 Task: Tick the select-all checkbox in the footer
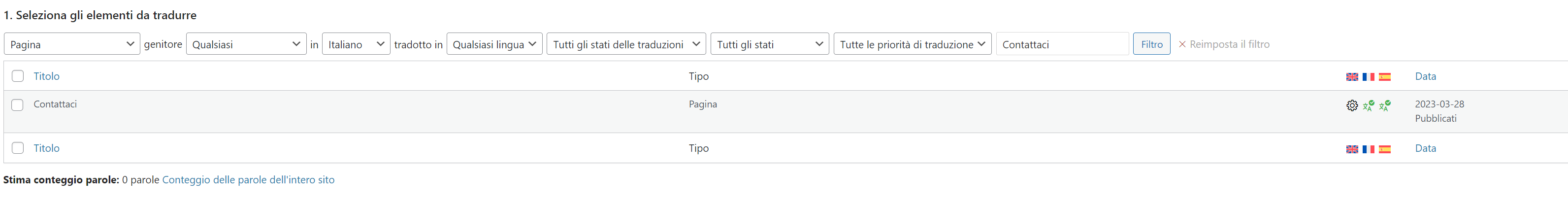18,148
